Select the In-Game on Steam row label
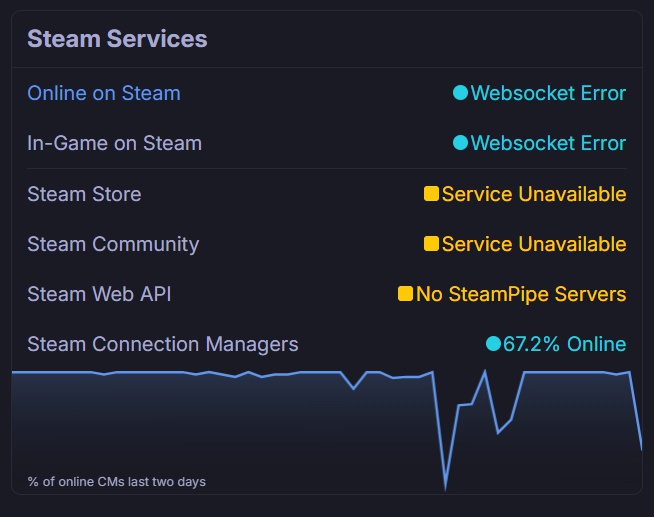Image resolution: width=654 pixels, height=517 pixels. tap(114, 143)
